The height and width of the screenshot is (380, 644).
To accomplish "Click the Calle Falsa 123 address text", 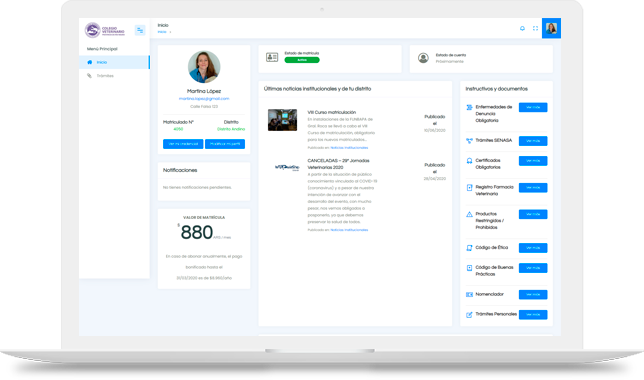I will click(204, 106).
